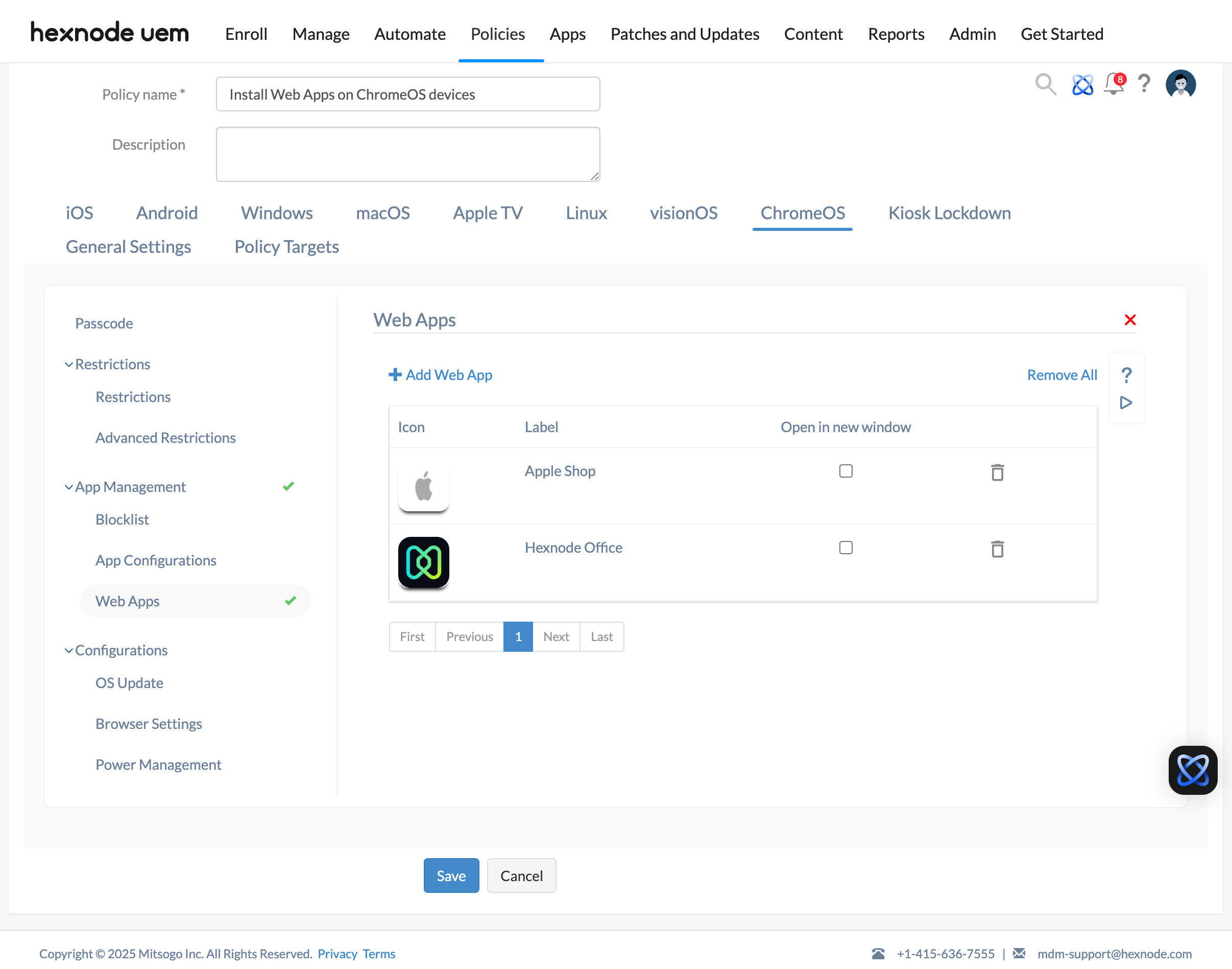Switch to the iOS tab
Viewport: 1232px width, 969px height.
(x=79, y=212)
